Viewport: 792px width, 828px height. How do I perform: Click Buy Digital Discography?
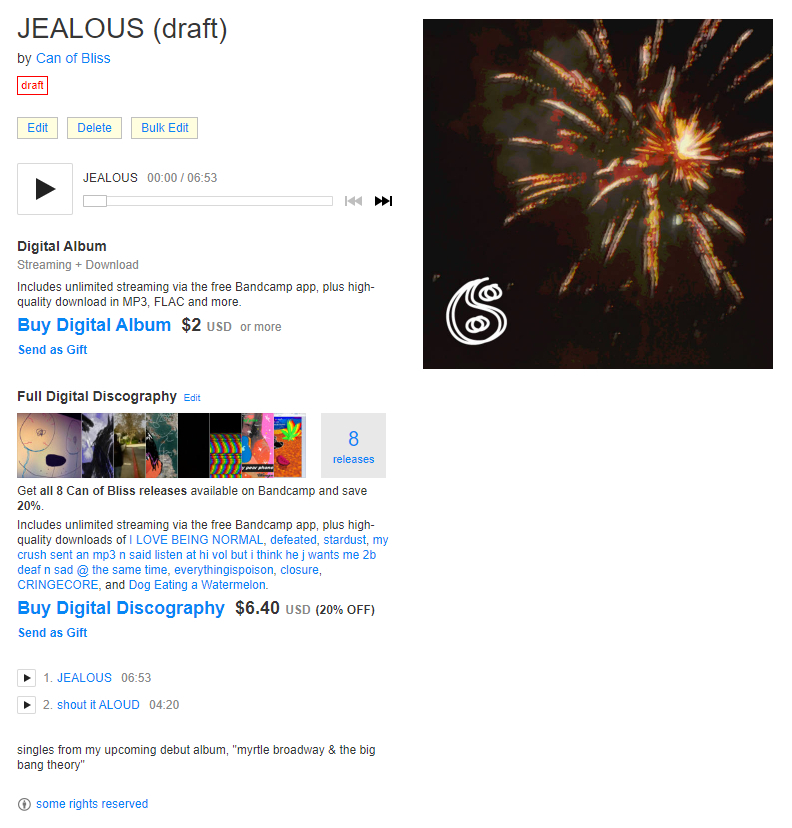click(x=121, y=608)
